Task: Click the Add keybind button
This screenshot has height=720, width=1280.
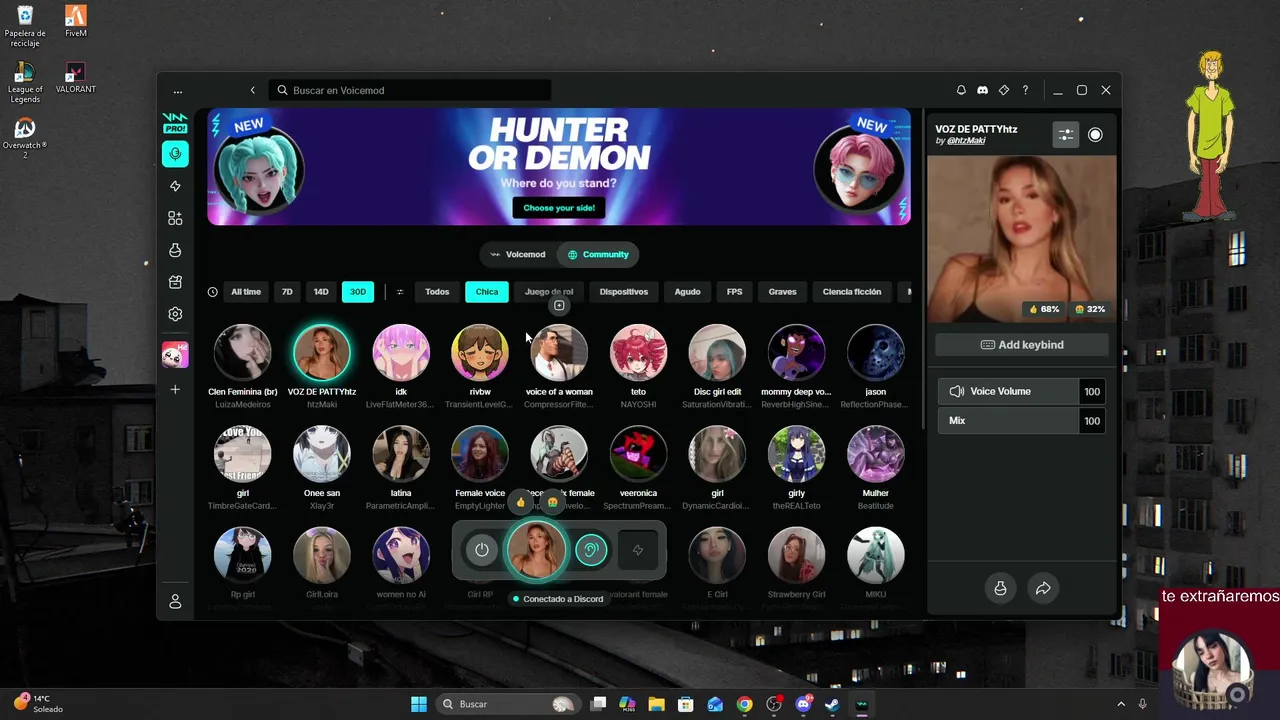Action: [x=1021, y=345]
